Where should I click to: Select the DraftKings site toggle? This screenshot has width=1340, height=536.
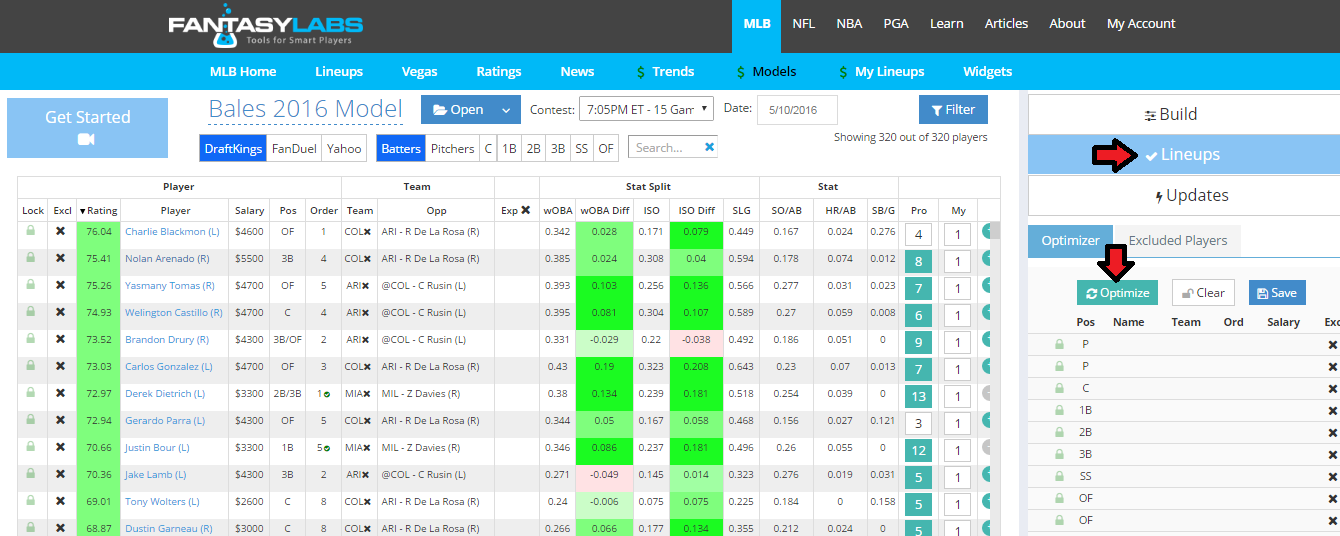tap(233, 148)
